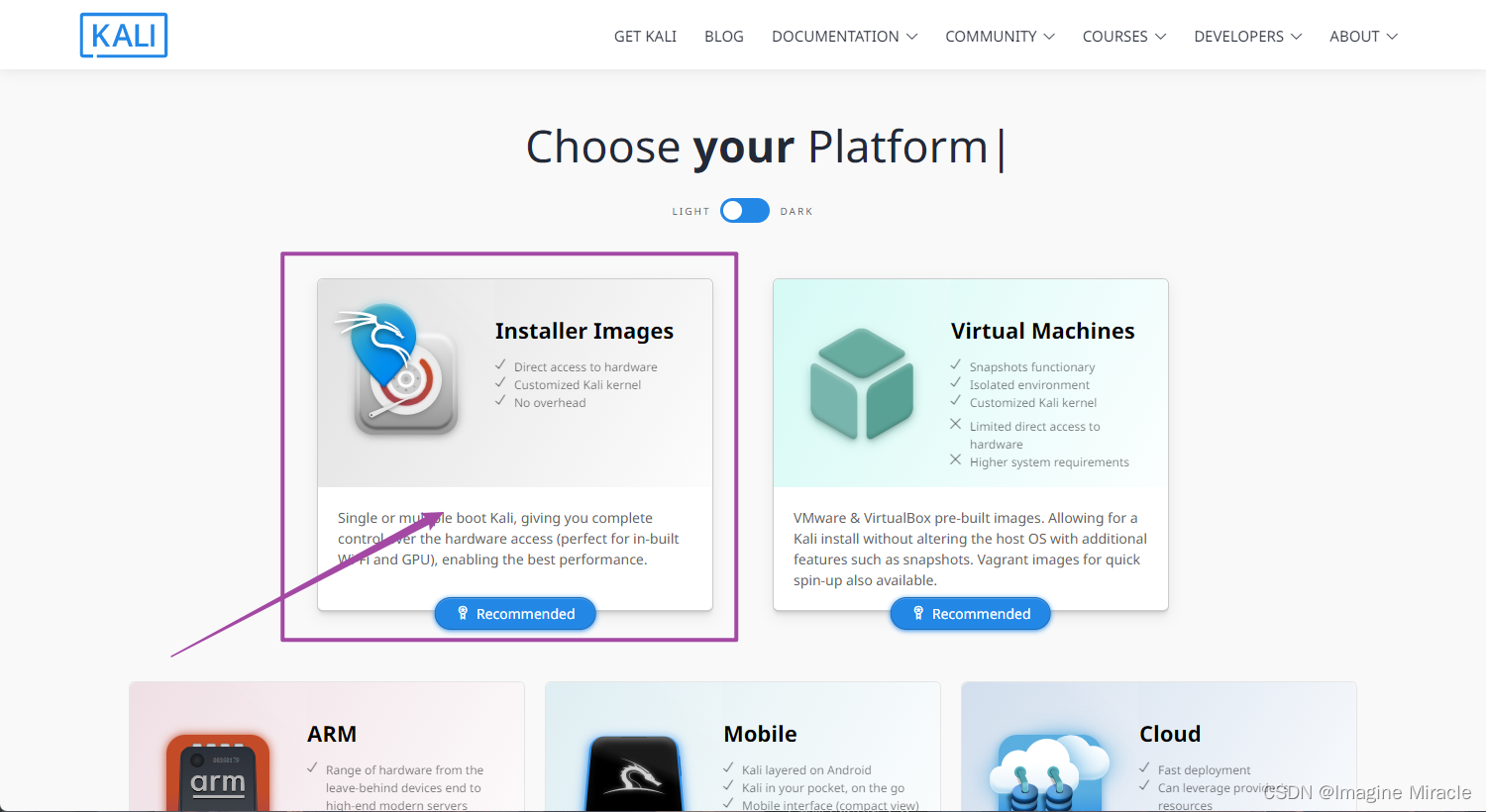
Task: Expand the chevron next to COURSES
Action: pyautogui.click(x=1160, y=37)
